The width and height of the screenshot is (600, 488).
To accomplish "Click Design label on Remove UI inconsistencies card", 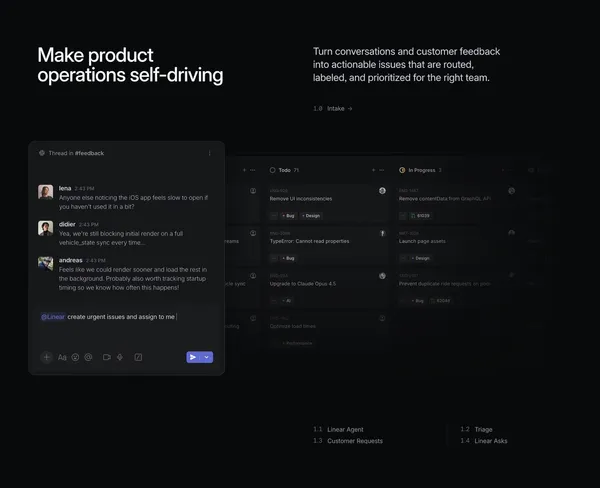I will [x=311, y=216].
